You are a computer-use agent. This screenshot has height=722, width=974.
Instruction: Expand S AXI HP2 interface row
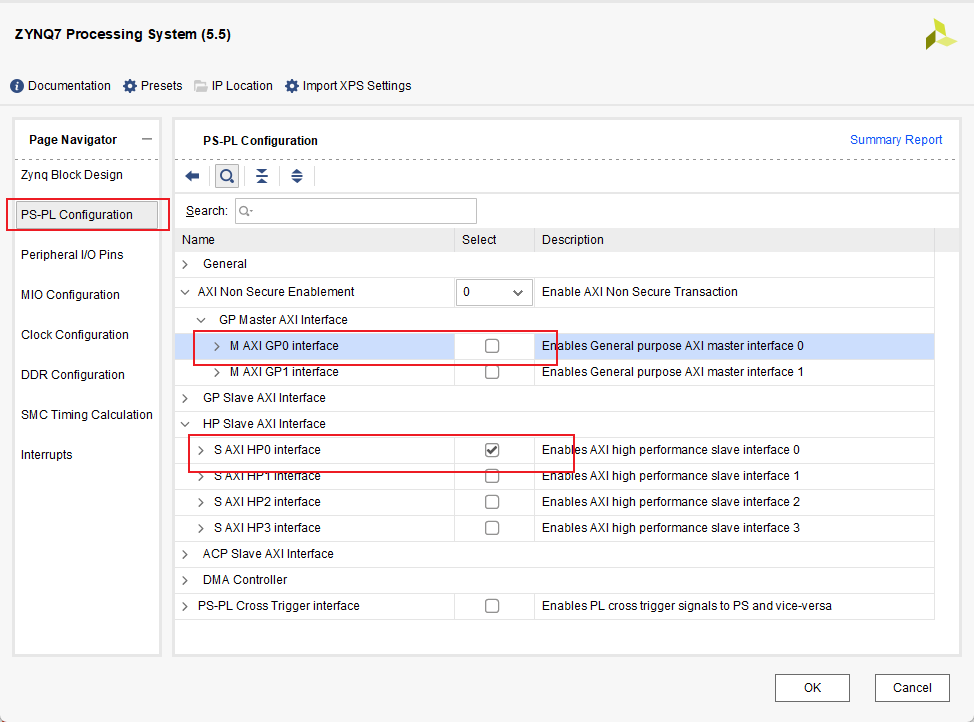(201, 502)
